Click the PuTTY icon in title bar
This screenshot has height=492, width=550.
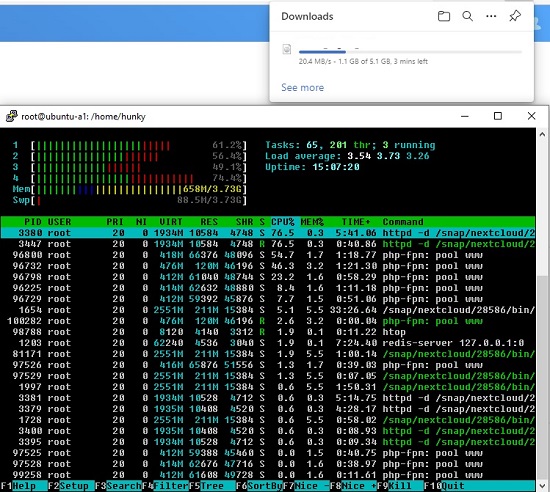[x=11, y=116]
